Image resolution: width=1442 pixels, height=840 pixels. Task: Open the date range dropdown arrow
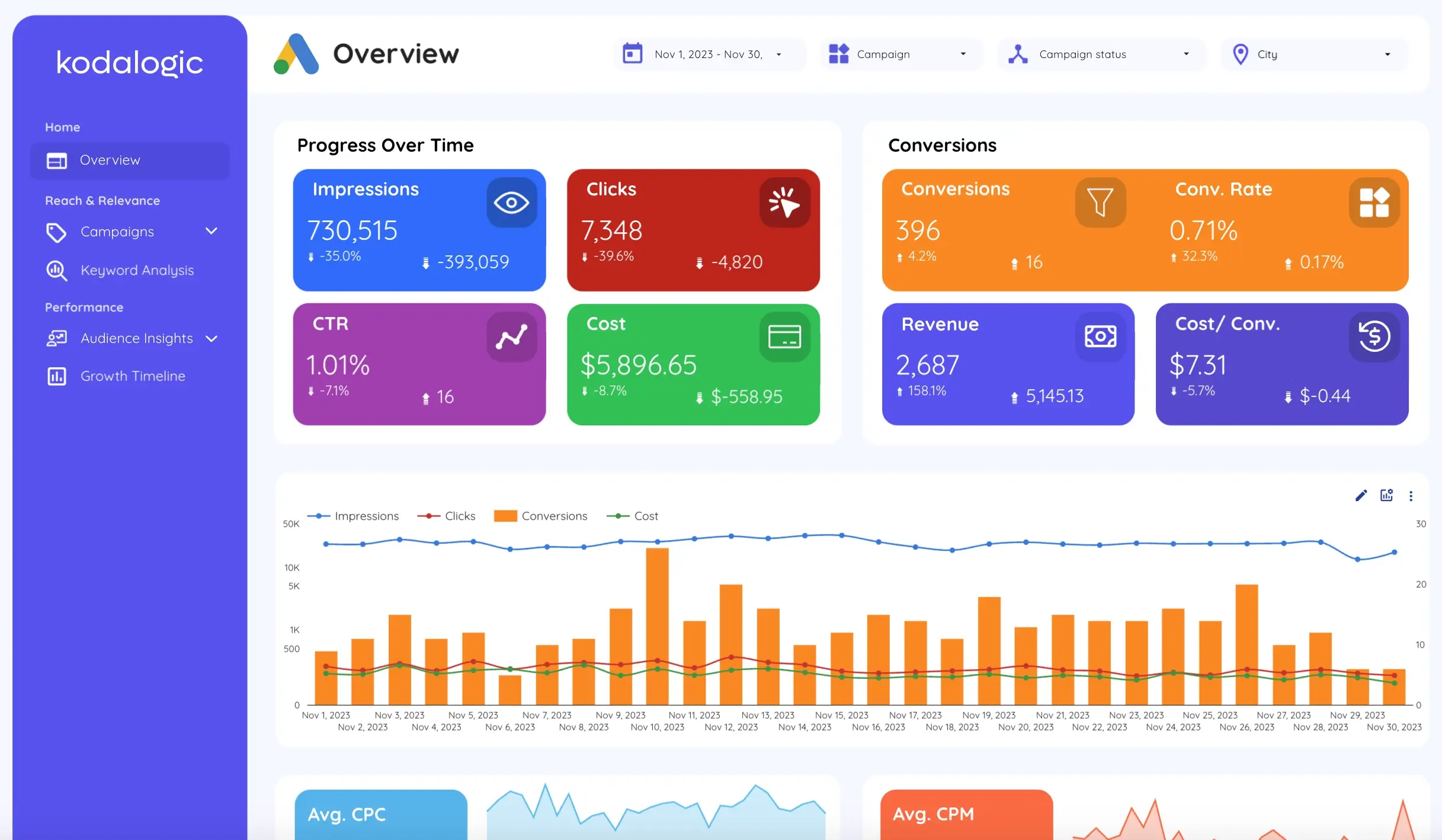[778, 54]
